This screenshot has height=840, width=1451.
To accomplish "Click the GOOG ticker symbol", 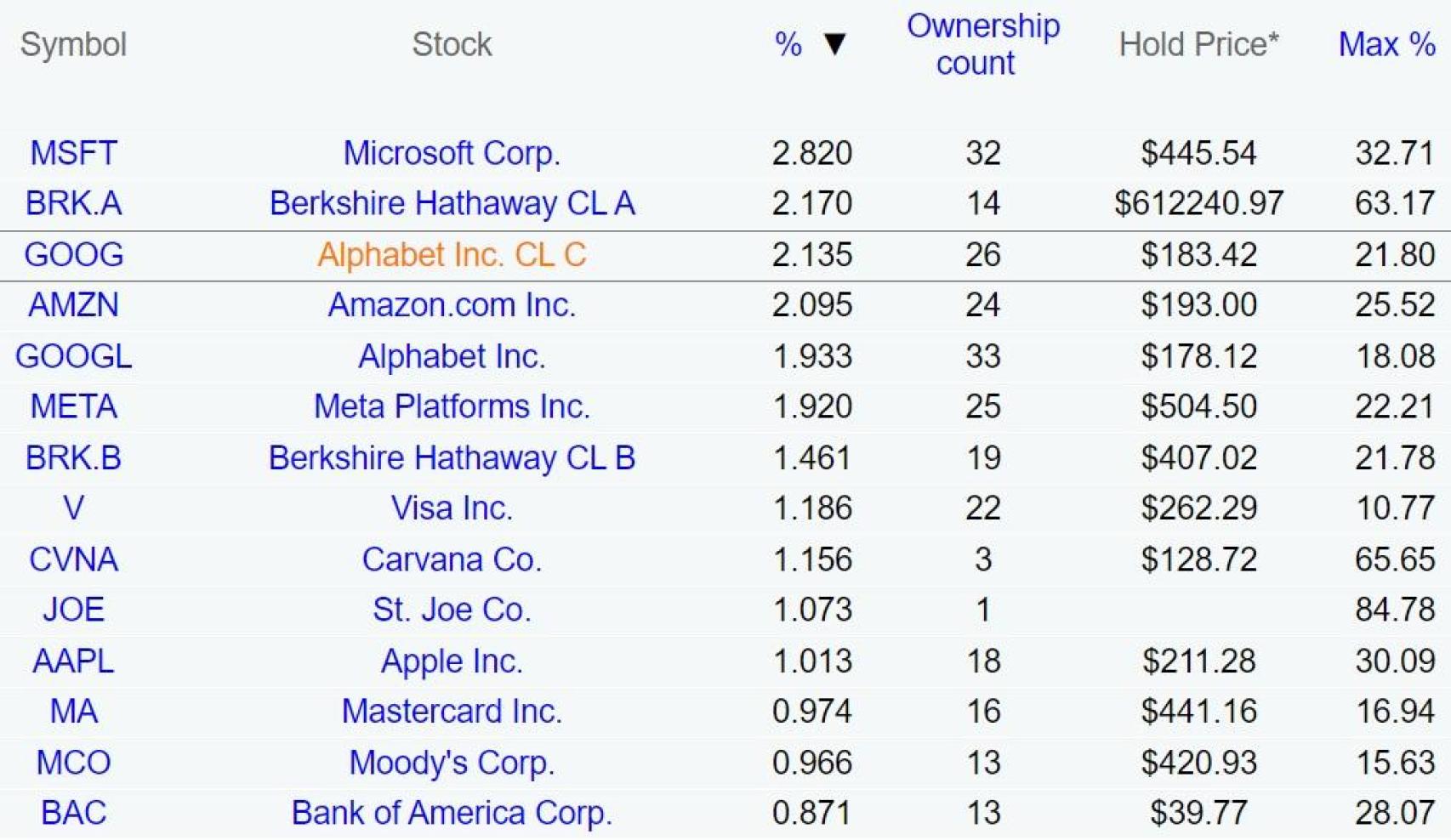I will 73,254.
